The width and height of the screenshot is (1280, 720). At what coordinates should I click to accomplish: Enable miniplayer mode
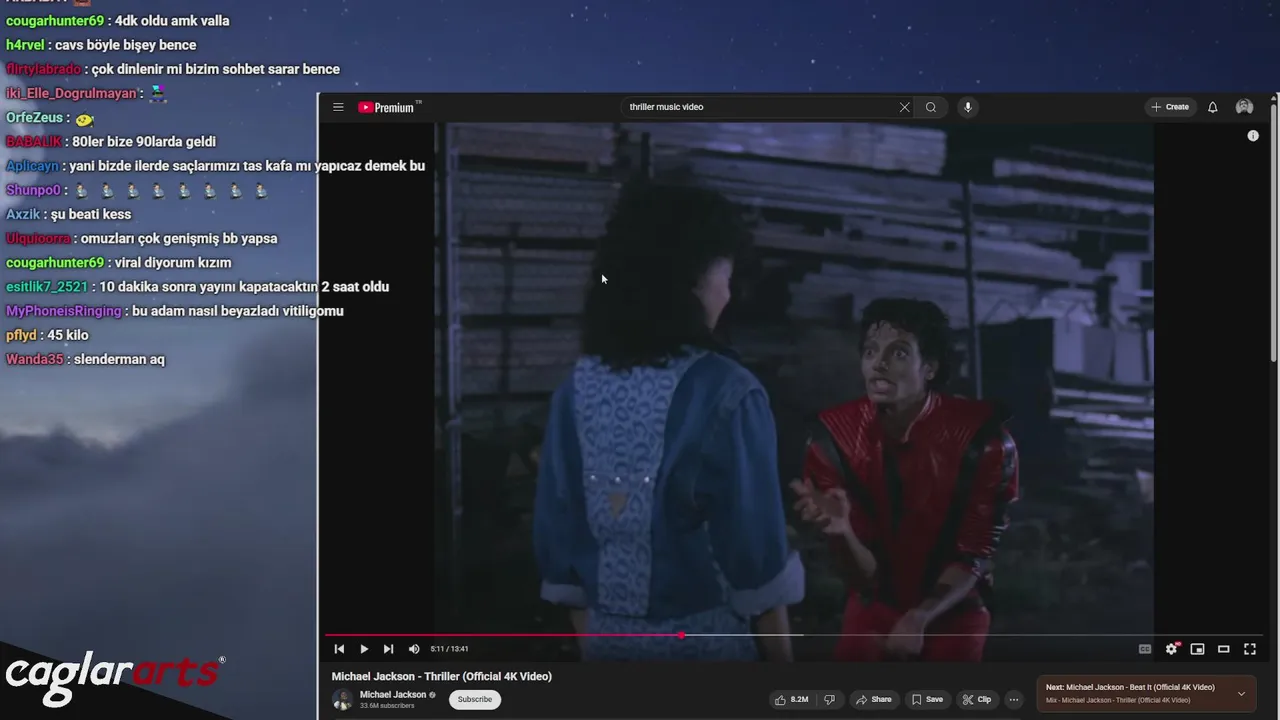[1197, 649]
